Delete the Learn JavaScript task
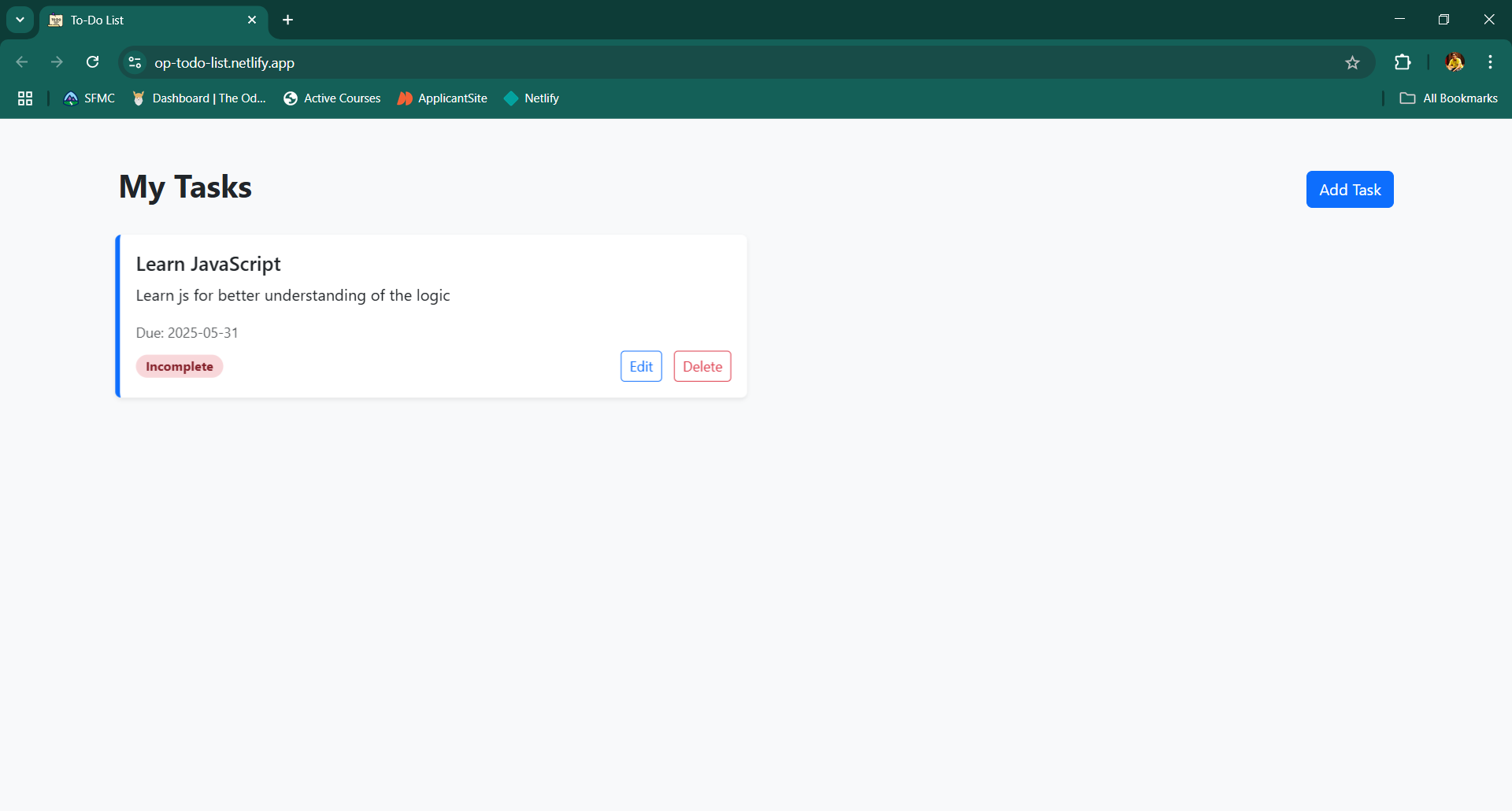1512x811 pixels. pyautogui.click(x=702, y=366)
